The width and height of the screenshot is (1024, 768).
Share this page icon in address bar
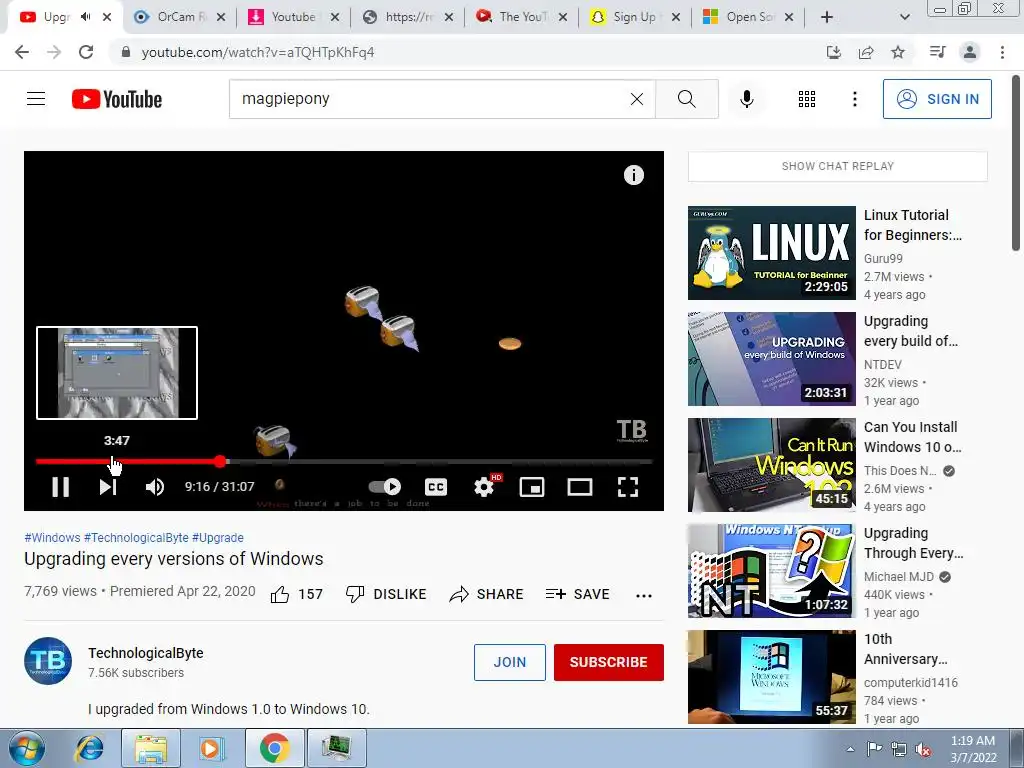pos(866,52)
